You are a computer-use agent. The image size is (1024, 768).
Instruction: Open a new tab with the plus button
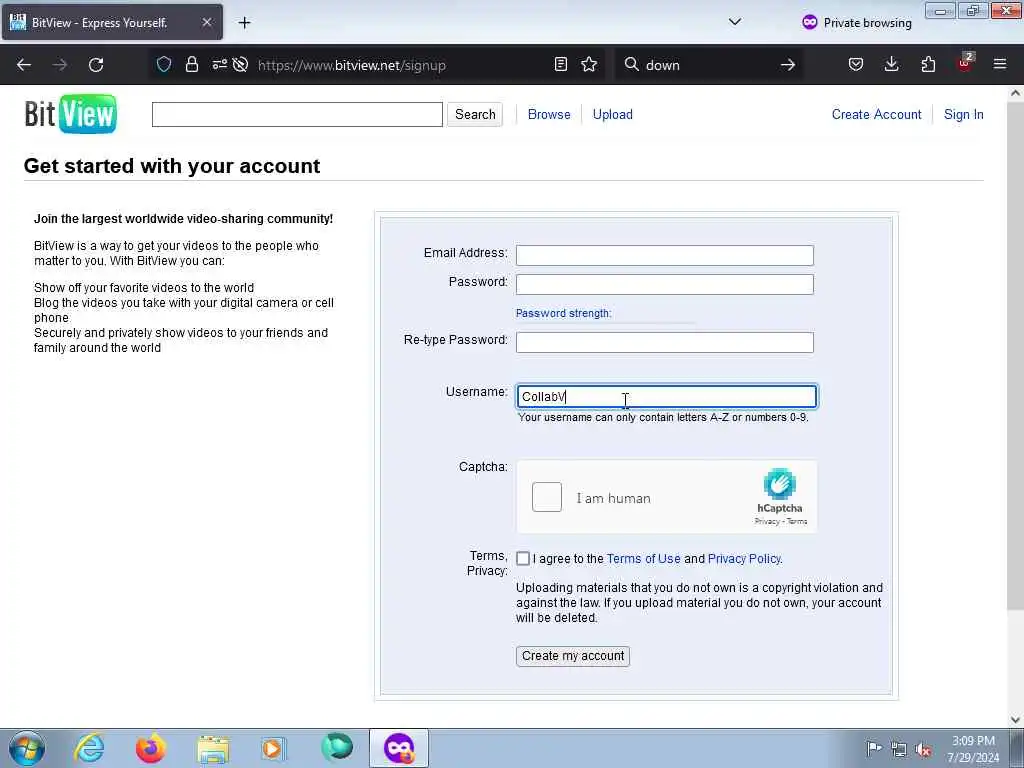tap(244, 23)
